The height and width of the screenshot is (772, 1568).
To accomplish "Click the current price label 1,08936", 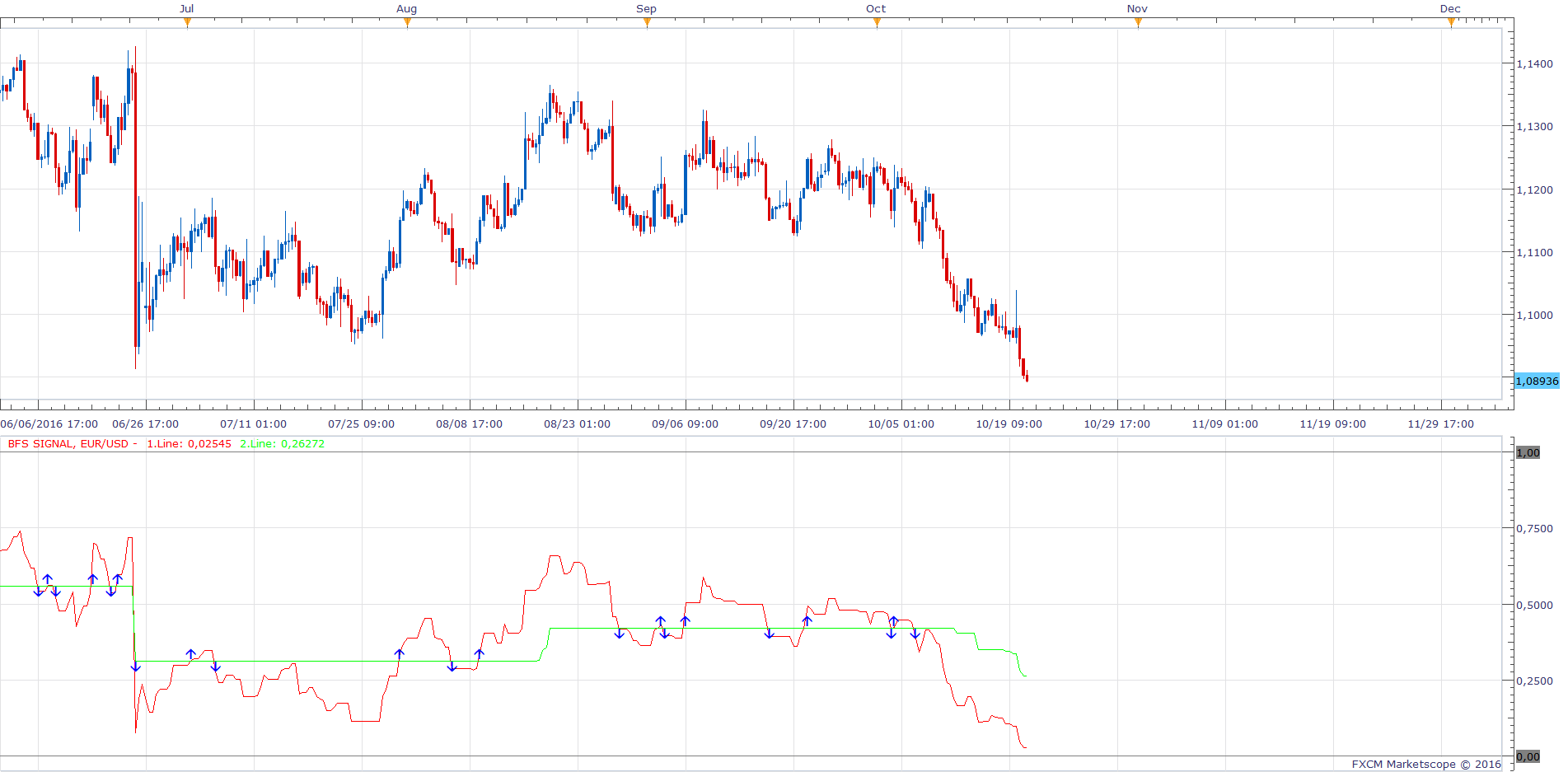I will [x=1538, y=381].
